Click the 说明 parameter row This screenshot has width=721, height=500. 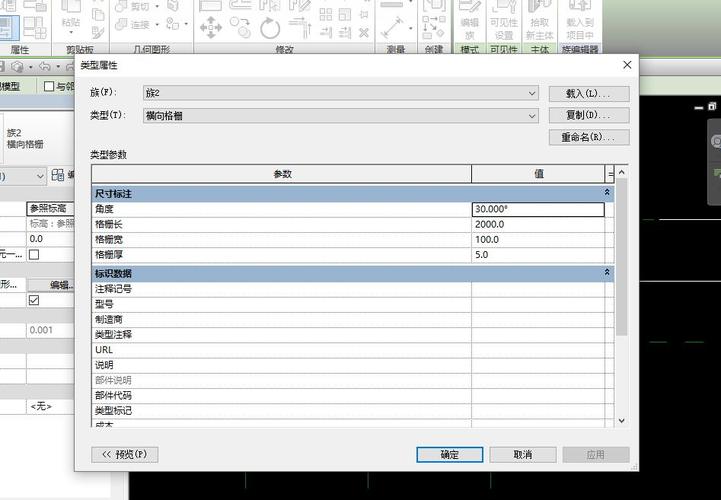point(353,365)
